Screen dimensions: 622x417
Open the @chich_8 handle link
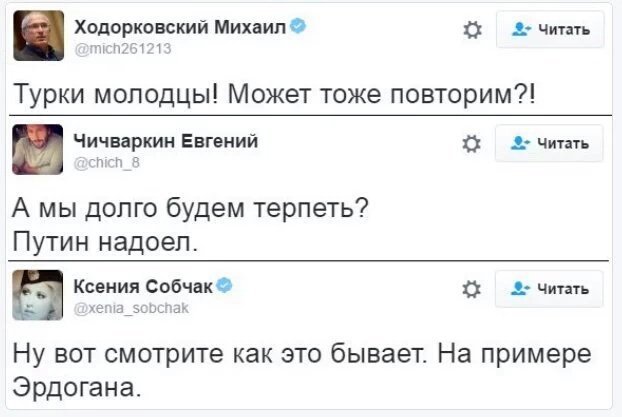click(107, 163)
